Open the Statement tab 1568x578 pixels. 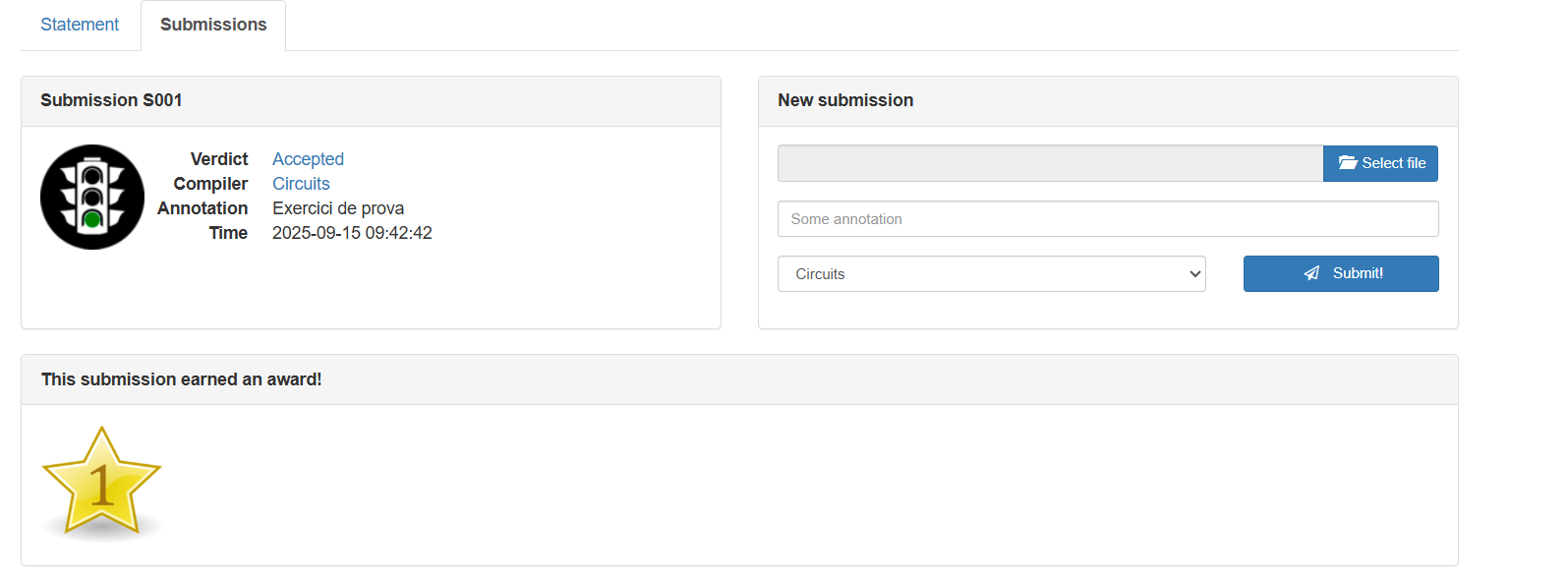coord(80,25)
